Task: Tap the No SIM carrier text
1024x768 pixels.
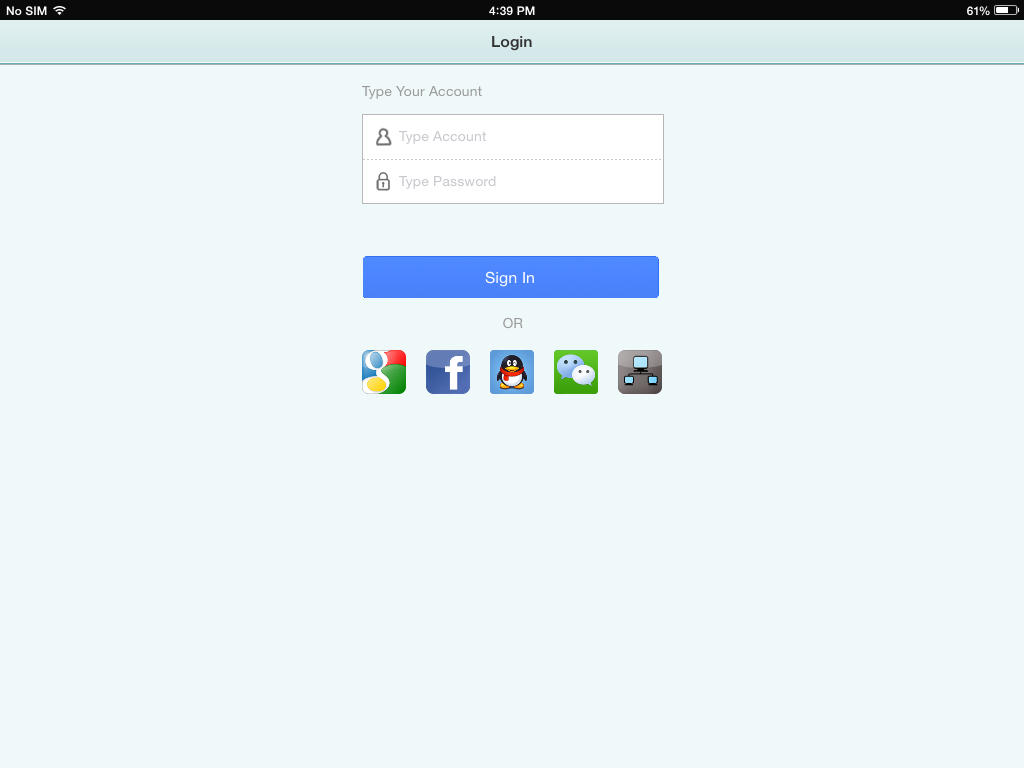Action: pos(27,10)
